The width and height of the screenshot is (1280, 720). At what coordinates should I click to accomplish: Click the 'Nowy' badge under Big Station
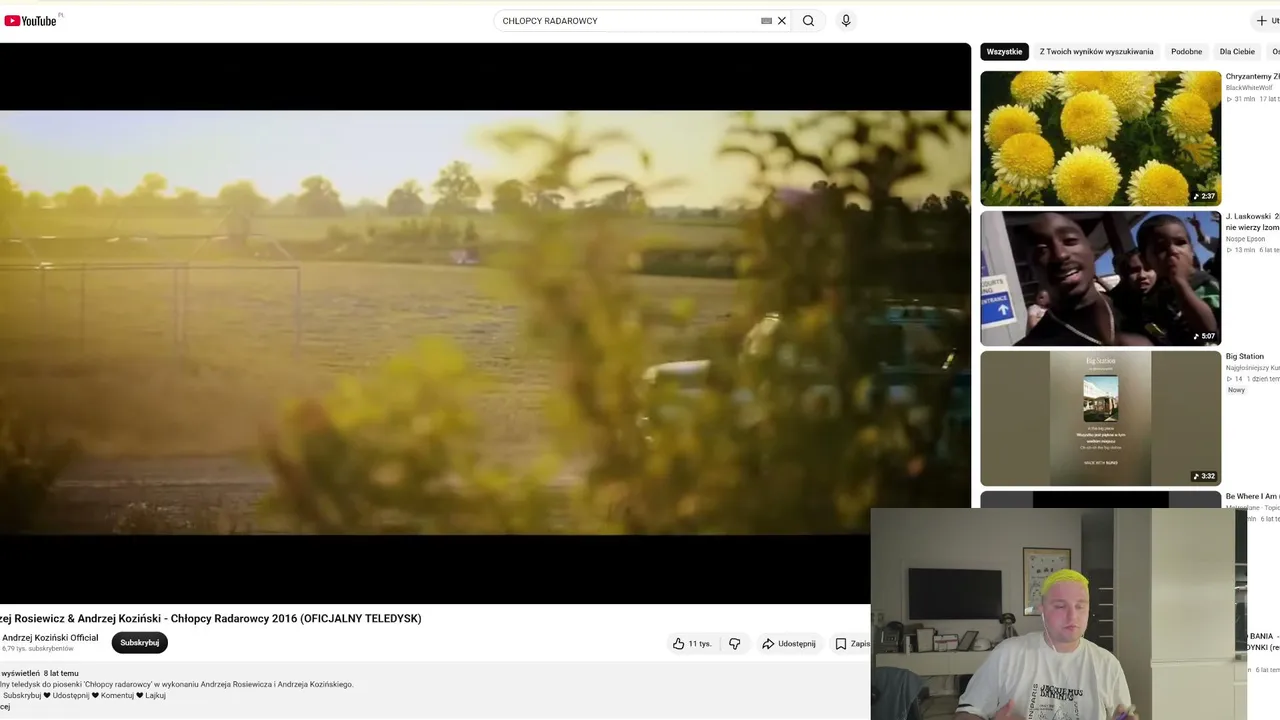click(x=1237, y=390)
